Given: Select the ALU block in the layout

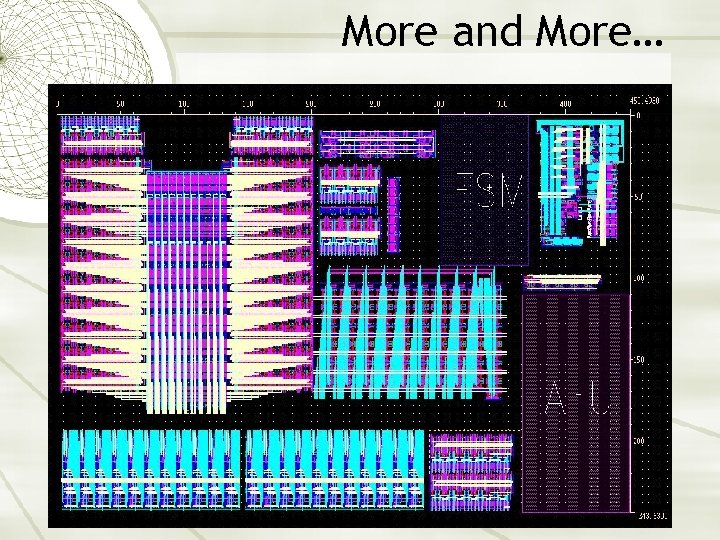Looking at the screenshot, I should (x=576, y=403).
